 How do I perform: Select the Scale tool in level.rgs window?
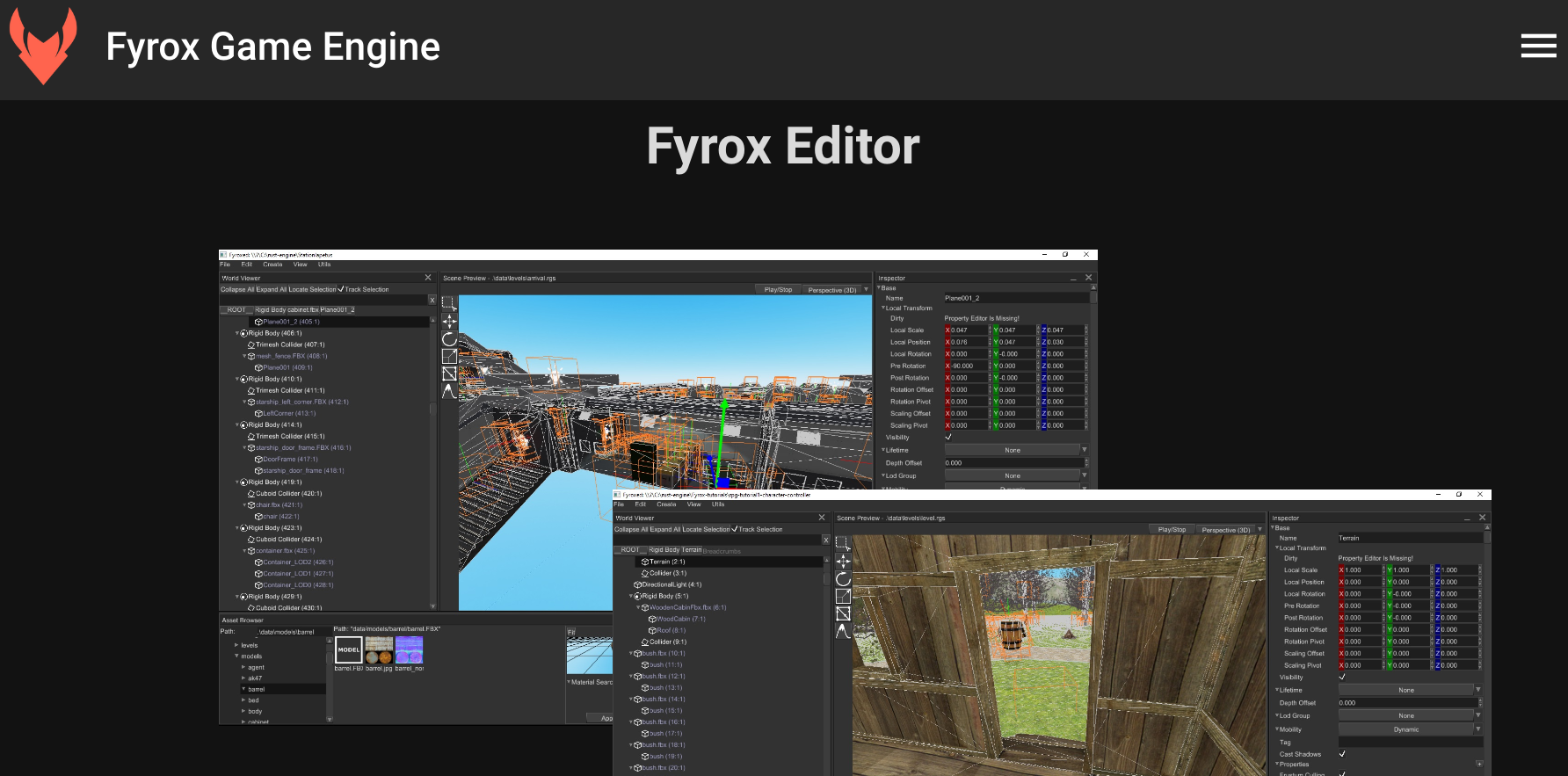click(843, 596)
